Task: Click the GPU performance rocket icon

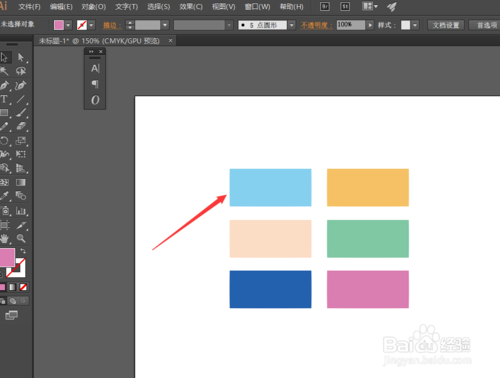Action: [392, 7]
